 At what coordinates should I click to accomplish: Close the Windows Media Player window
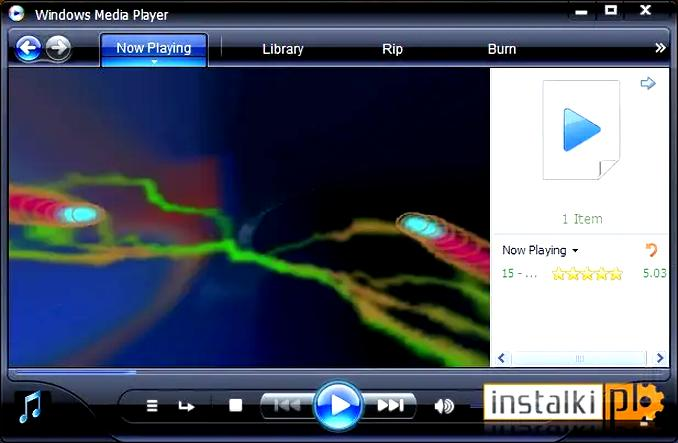645,10
